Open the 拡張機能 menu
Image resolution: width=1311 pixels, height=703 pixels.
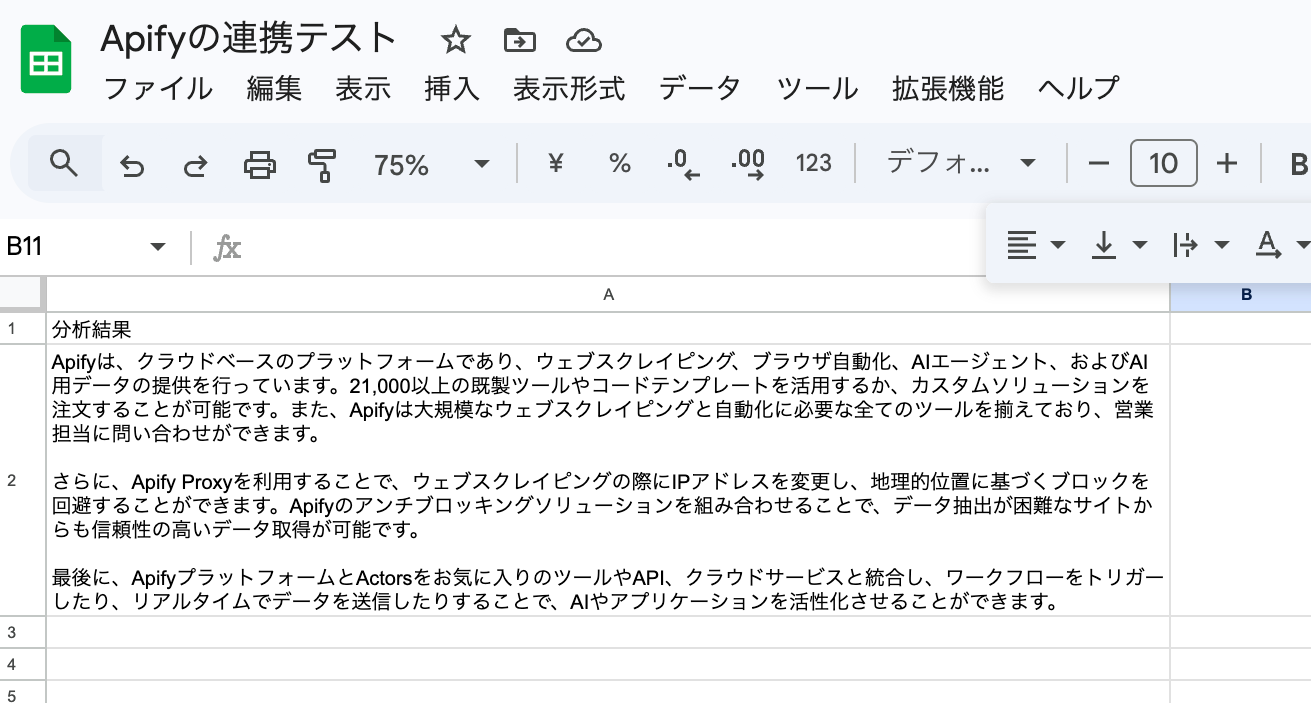[948, 89]
